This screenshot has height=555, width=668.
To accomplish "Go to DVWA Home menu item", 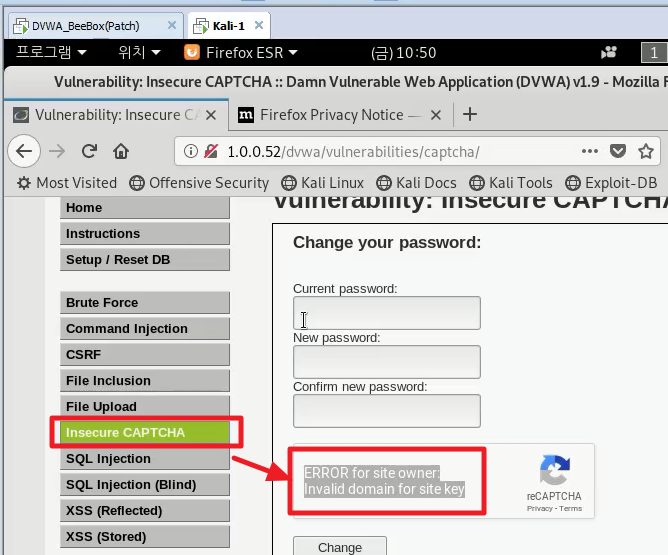I will pos(145,207).
